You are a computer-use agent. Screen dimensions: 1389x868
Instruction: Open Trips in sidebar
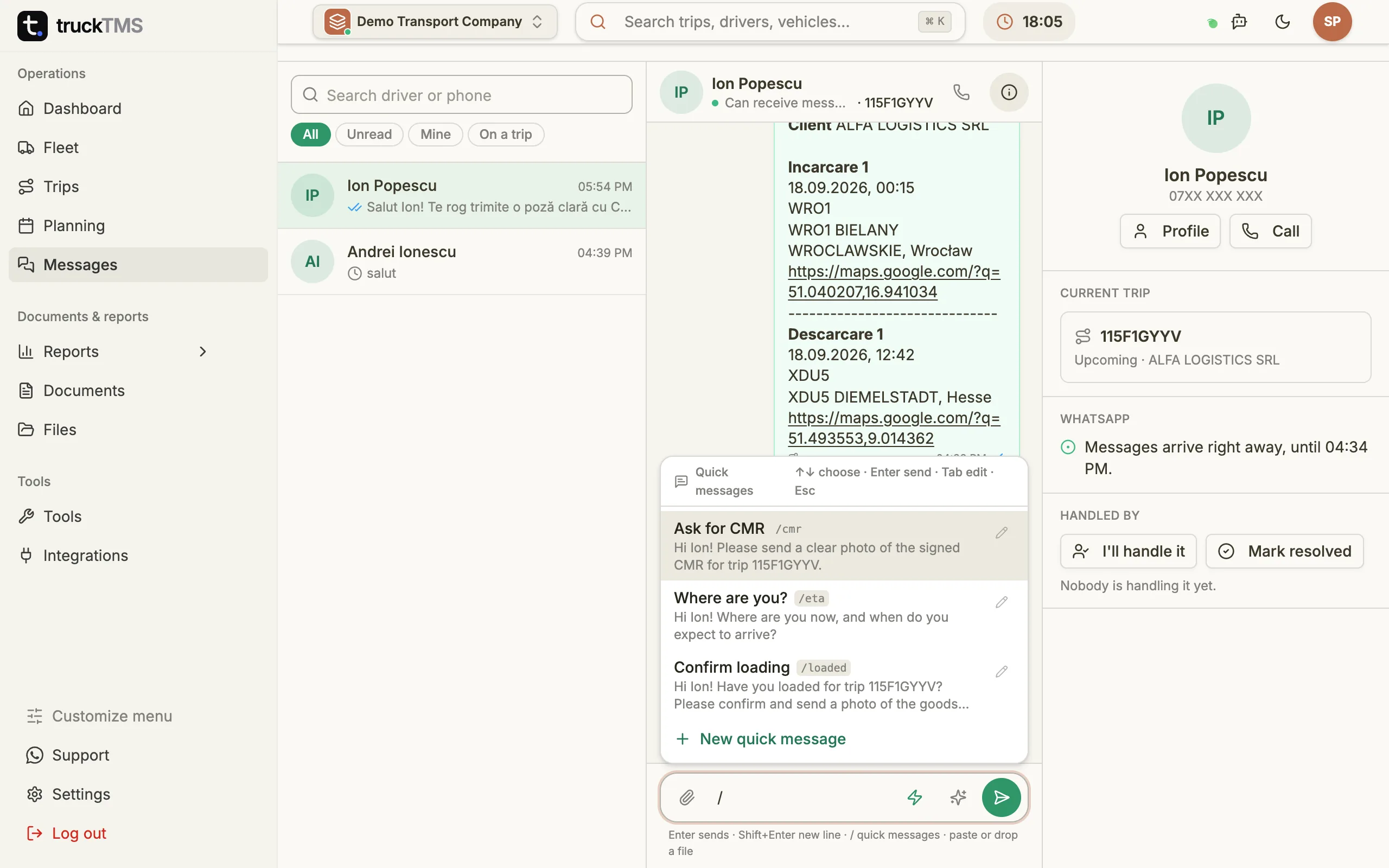[138, 187]
